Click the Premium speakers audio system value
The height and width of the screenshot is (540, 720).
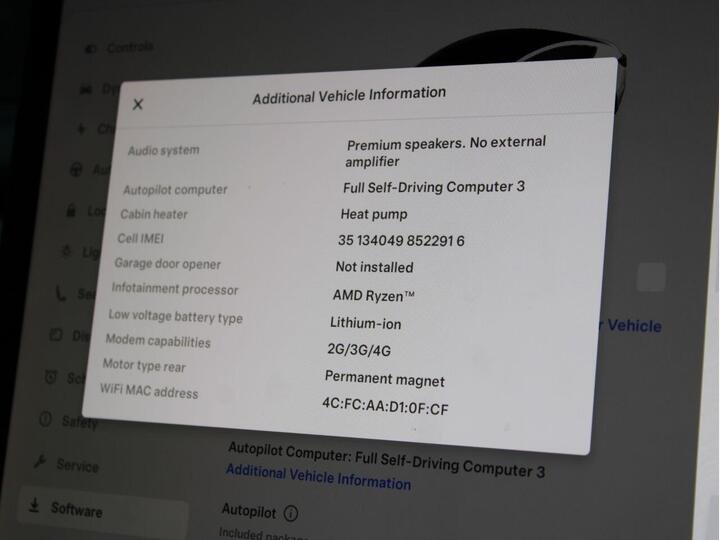[x=446, y=152]
